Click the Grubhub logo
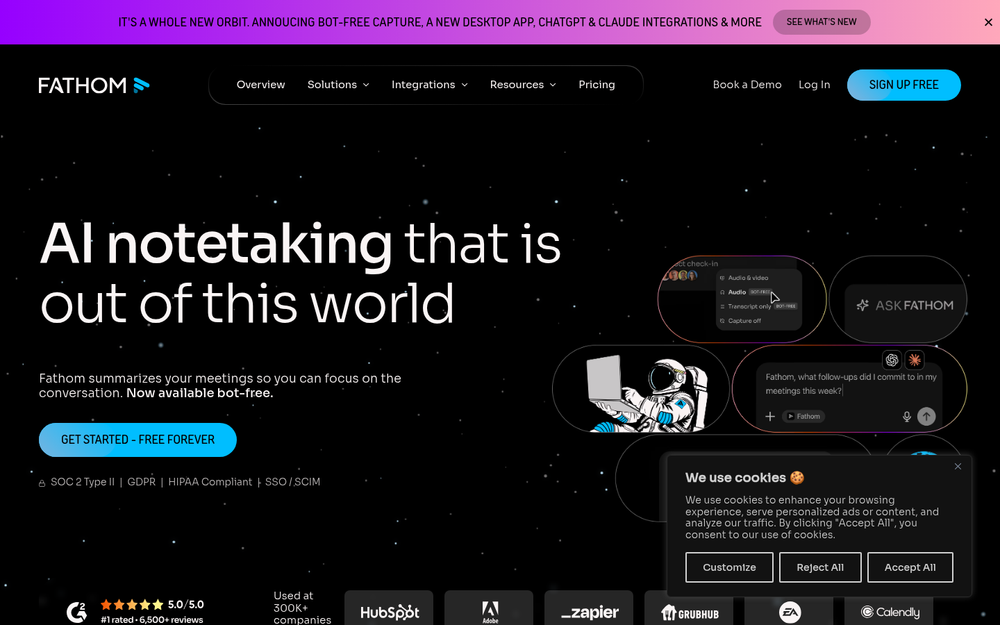 coord(689,613)
